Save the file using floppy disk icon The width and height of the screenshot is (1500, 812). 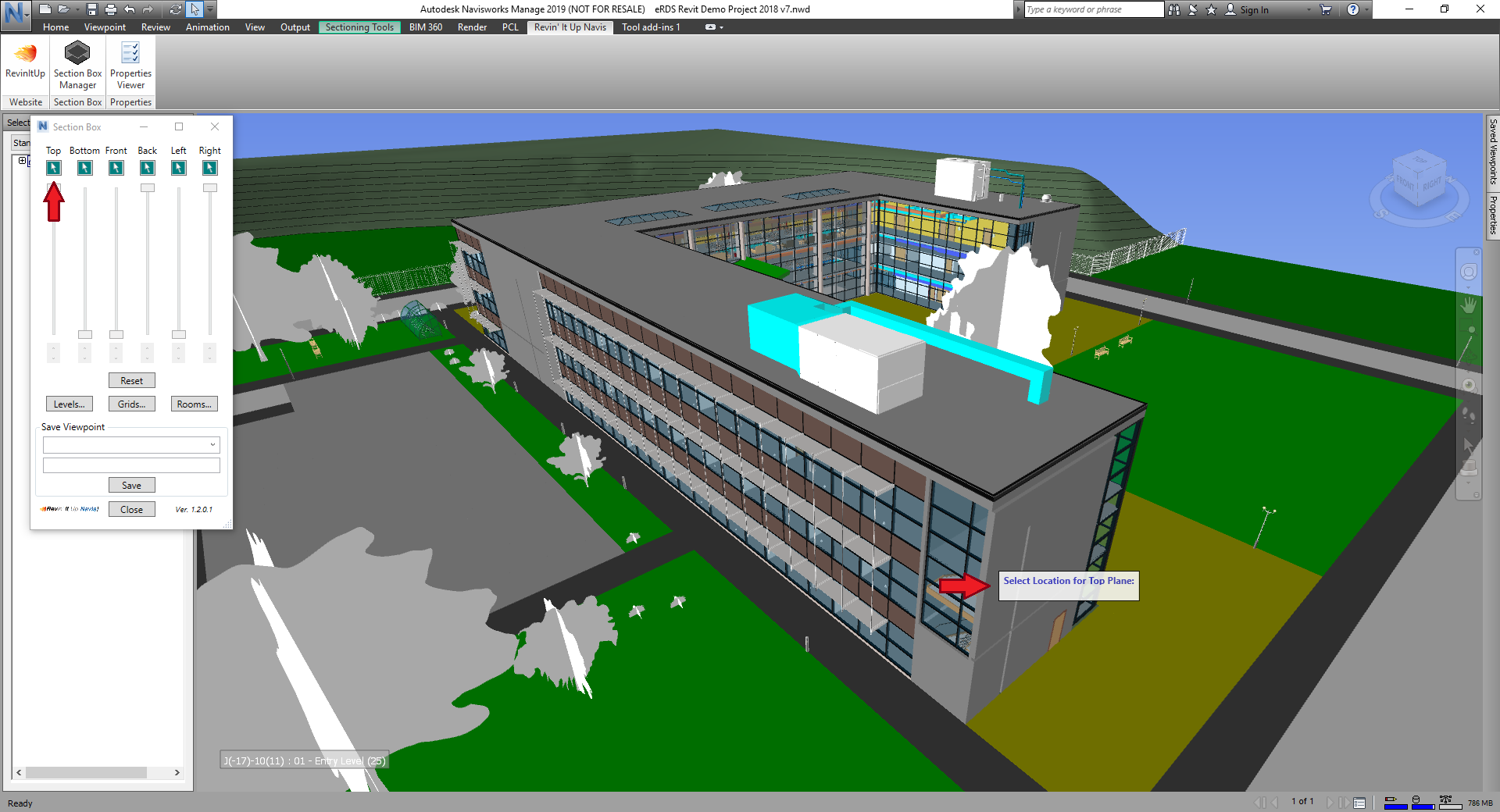(x=92, y=9)
